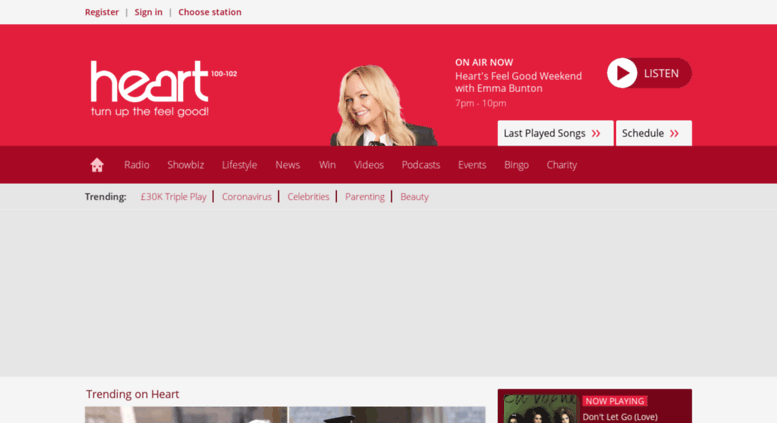Viewport: 777px width, 423px height.
Task: Open the £30K Triple Play trending link
Action: click(x=173, y=197)
